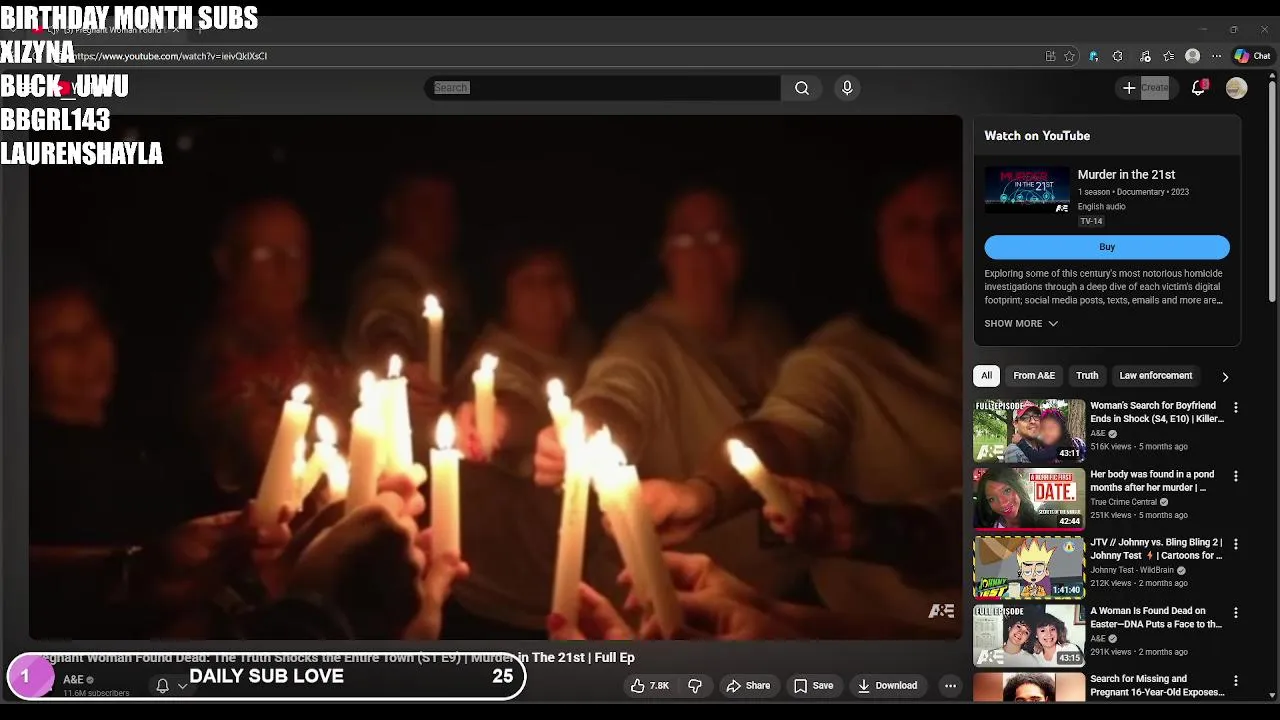The width and height of the screenshot is (1280, 720).
Task: Click the Save button
Action: click(x=813, y=686)
